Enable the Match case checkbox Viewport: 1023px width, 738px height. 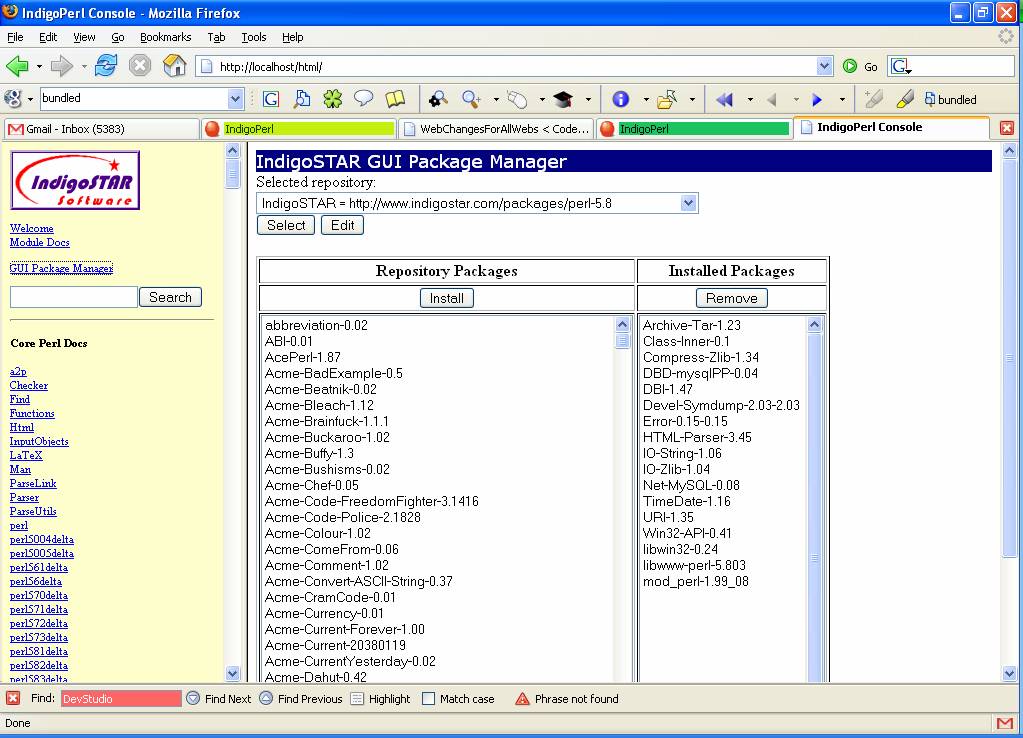(429, 699)
